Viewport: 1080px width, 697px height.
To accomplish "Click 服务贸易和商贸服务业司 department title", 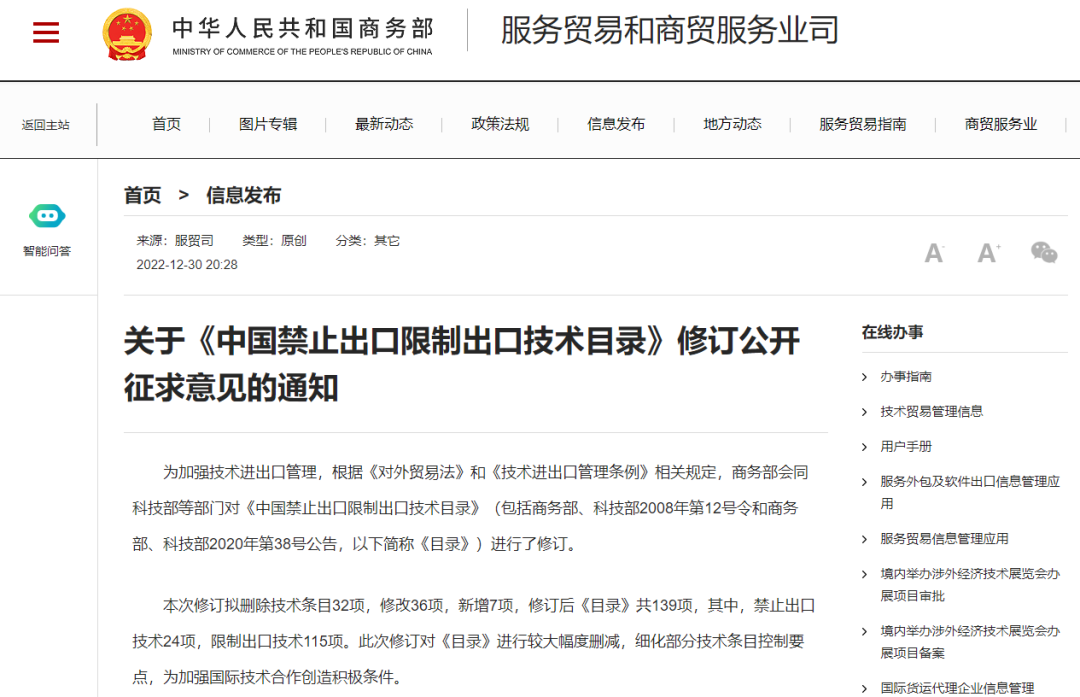I will 669,30.
